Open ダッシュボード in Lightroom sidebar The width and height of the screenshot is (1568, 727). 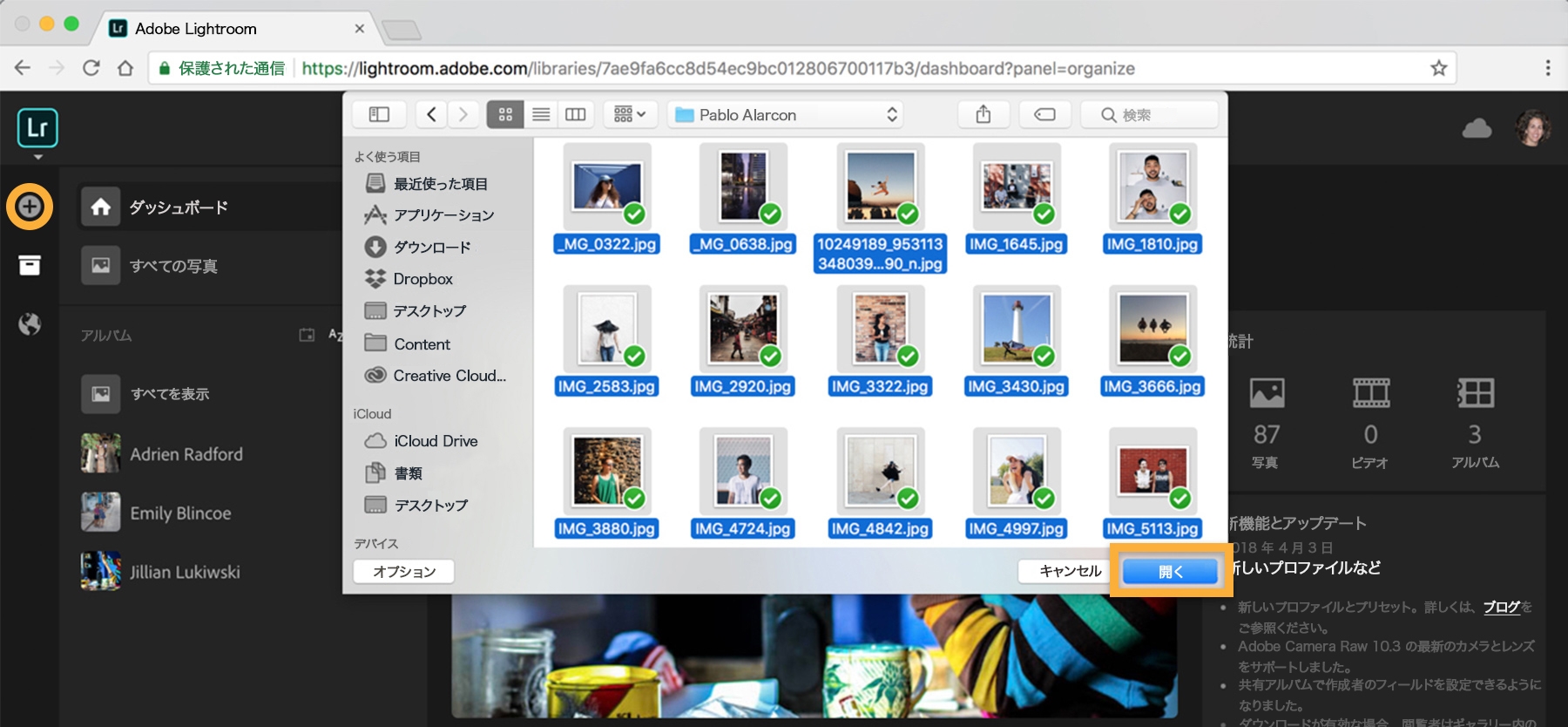[209, 207]
